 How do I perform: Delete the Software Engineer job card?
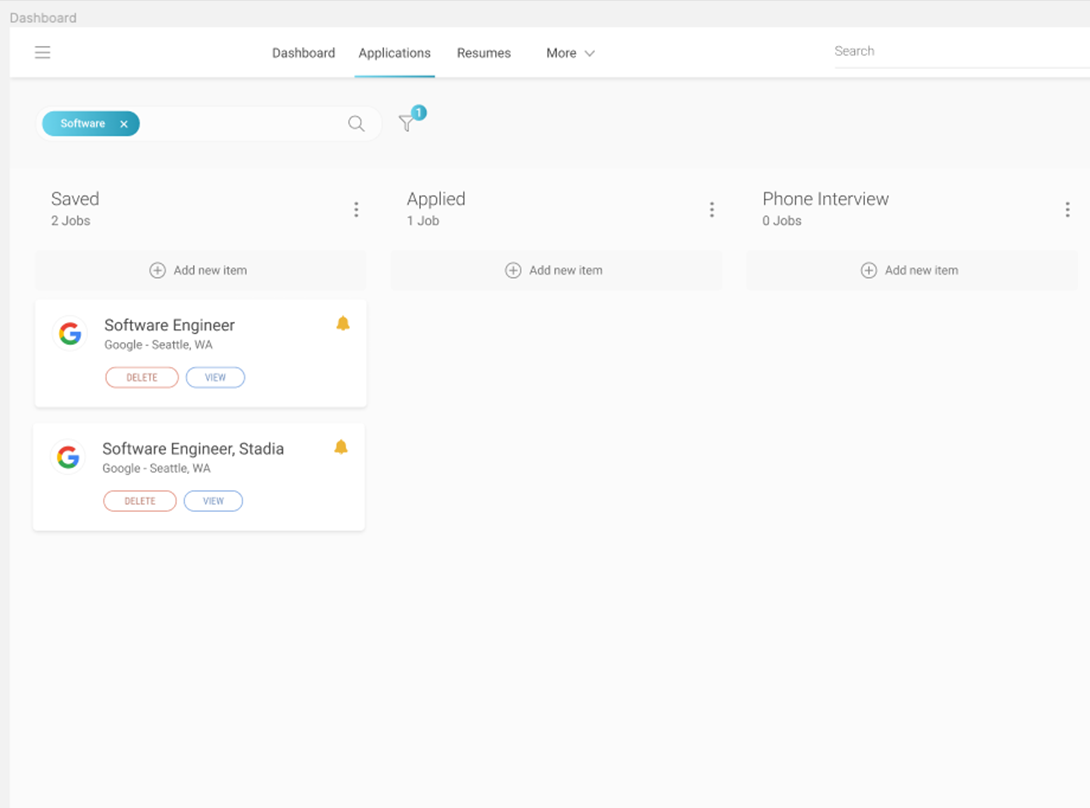point(142,378)
